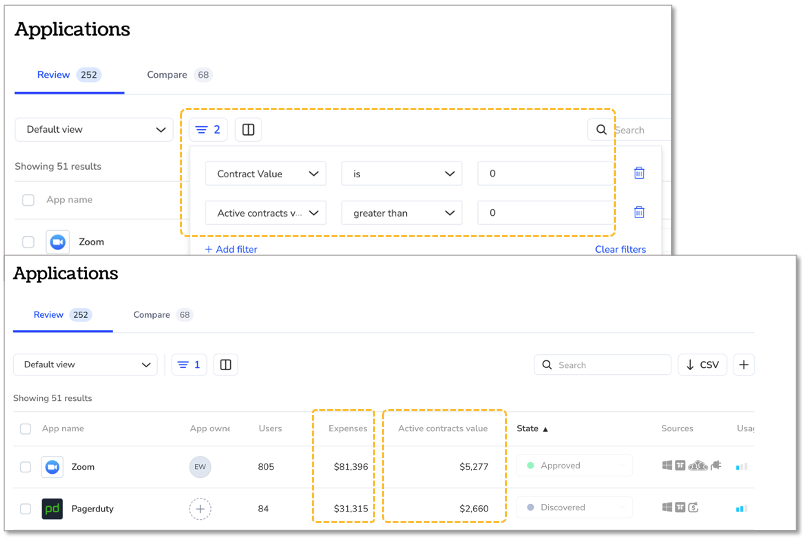Sort by Users column header

270,429
